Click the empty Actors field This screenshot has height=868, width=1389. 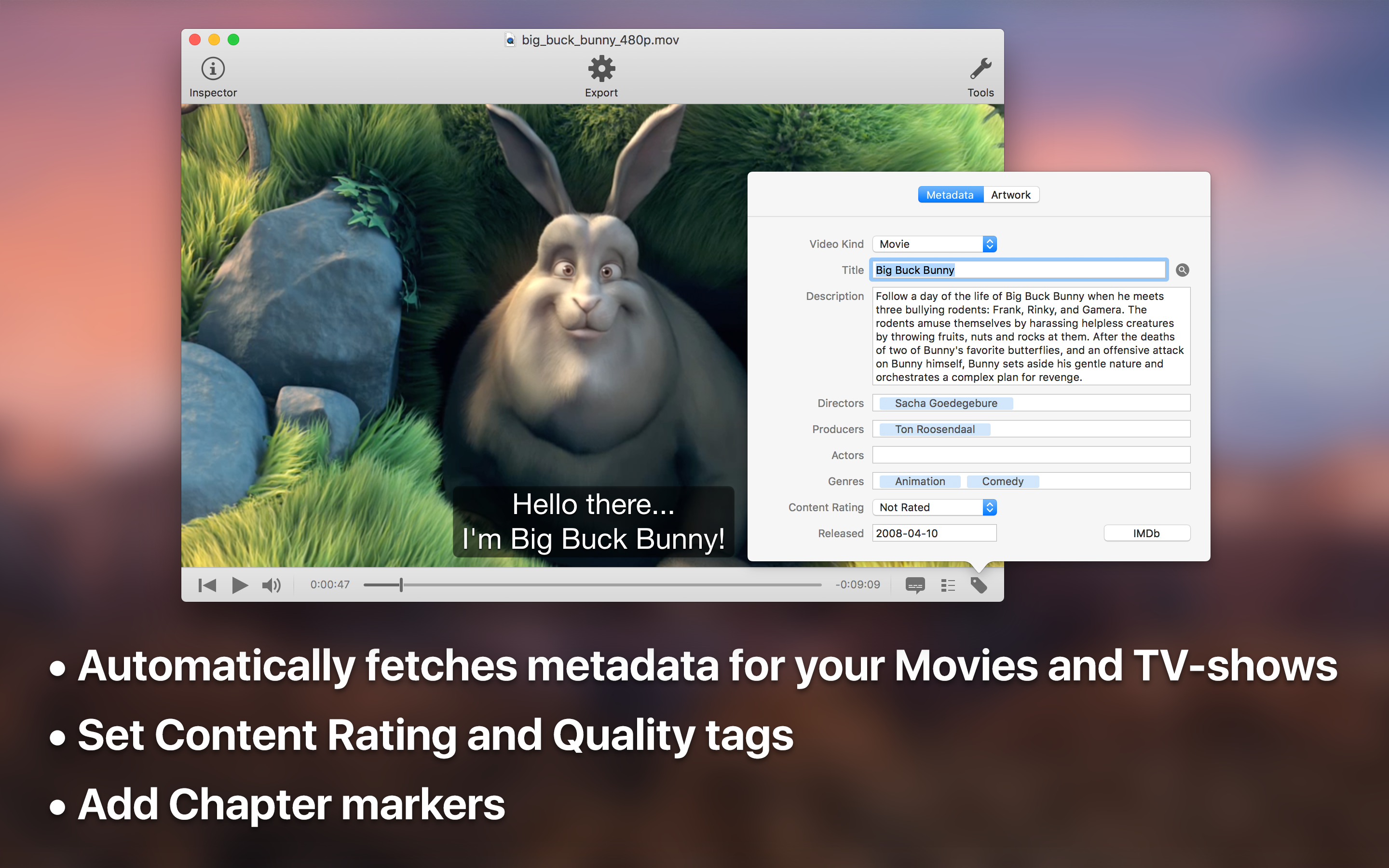click(x=1031, y=455)
